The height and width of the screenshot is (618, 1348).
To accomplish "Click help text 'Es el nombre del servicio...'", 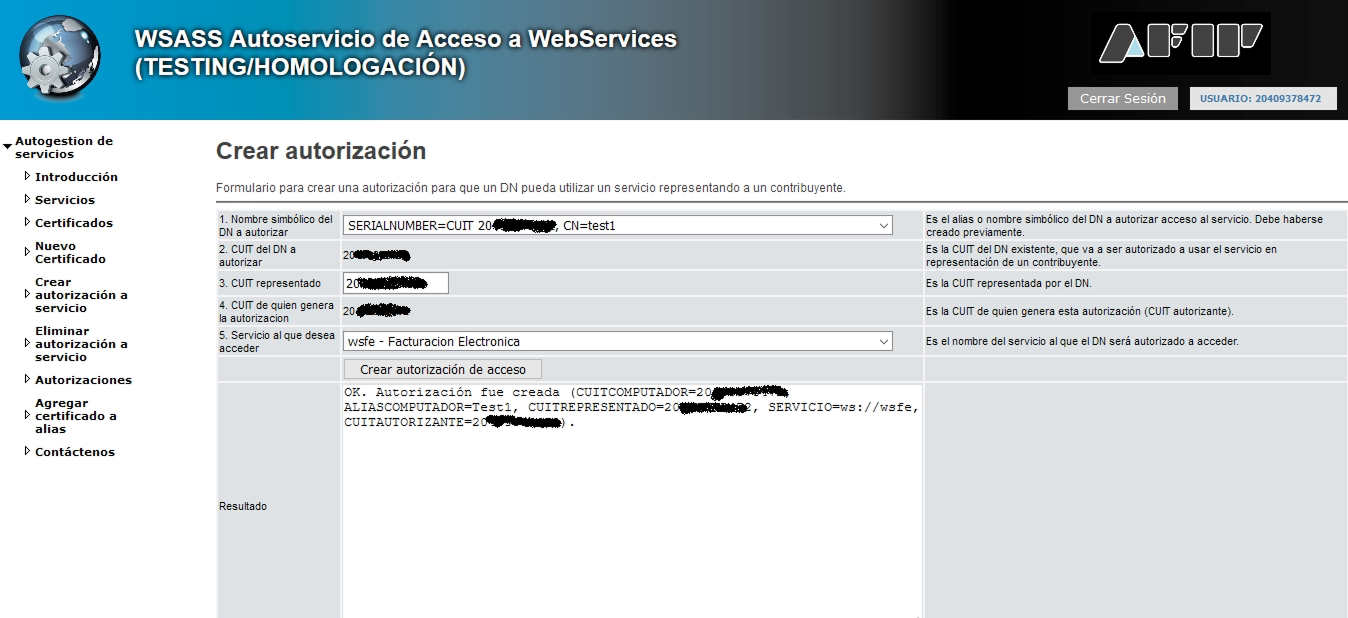I will (x=1083, y=342).
